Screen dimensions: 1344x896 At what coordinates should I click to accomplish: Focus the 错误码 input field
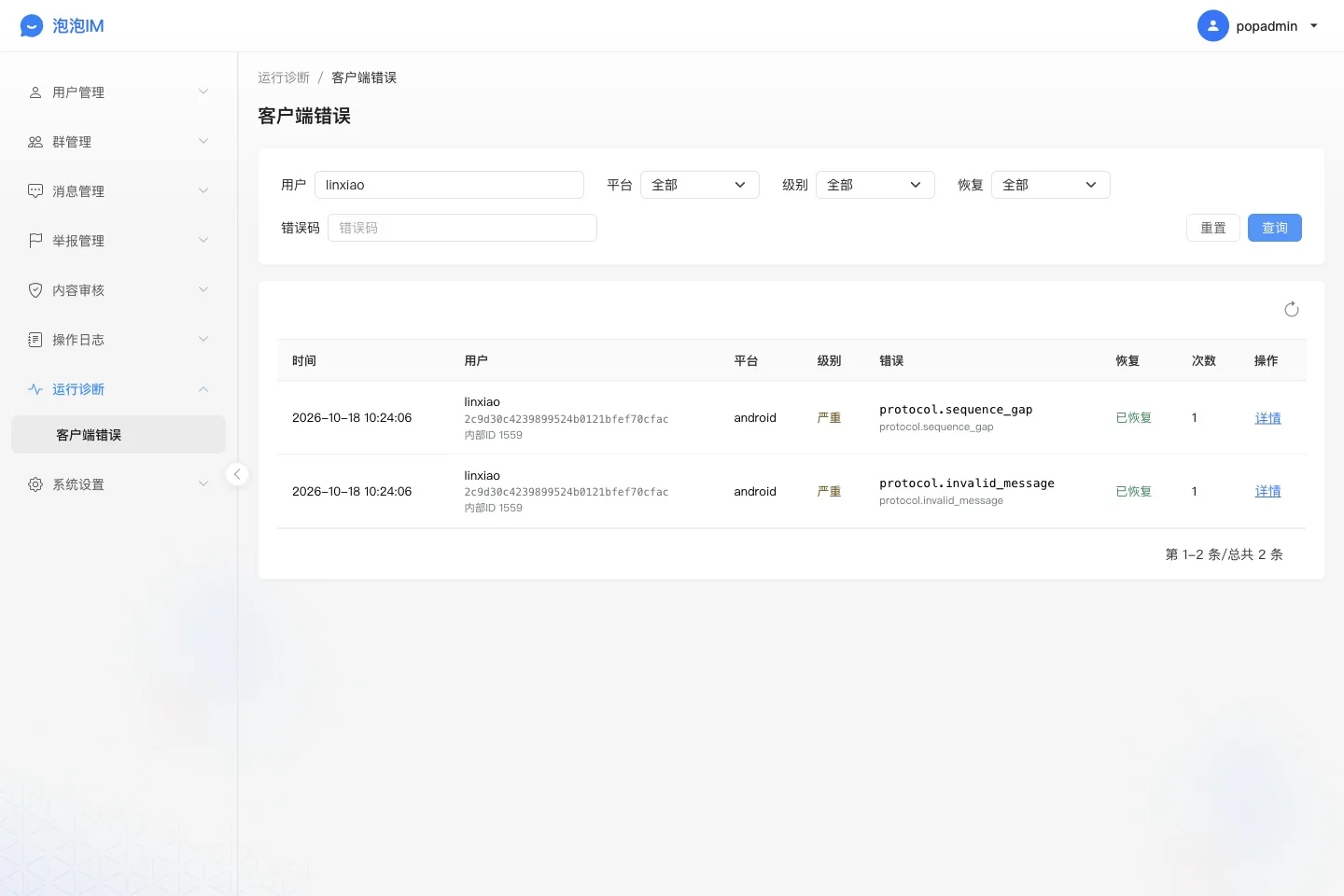(462, 228)
